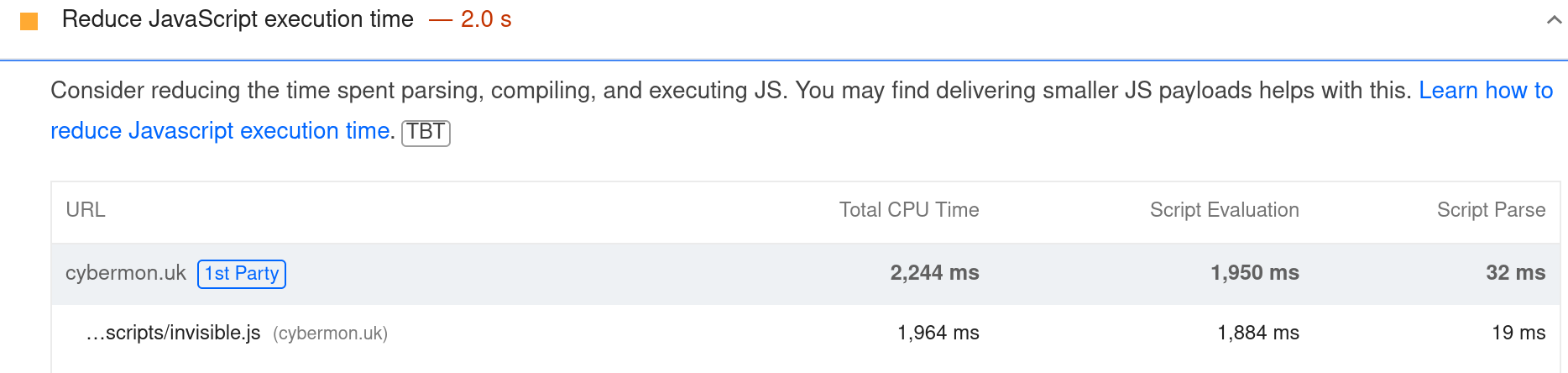Image resolution: width=1568 pixels, height=373 pixels.
Task: Click the 2.0 s audit time value
Action: tap(486, 19)
